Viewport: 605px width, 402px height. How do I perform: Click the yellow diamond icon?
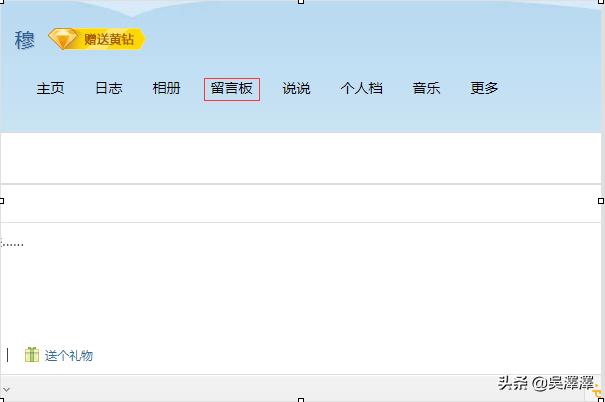click(63, 39)
